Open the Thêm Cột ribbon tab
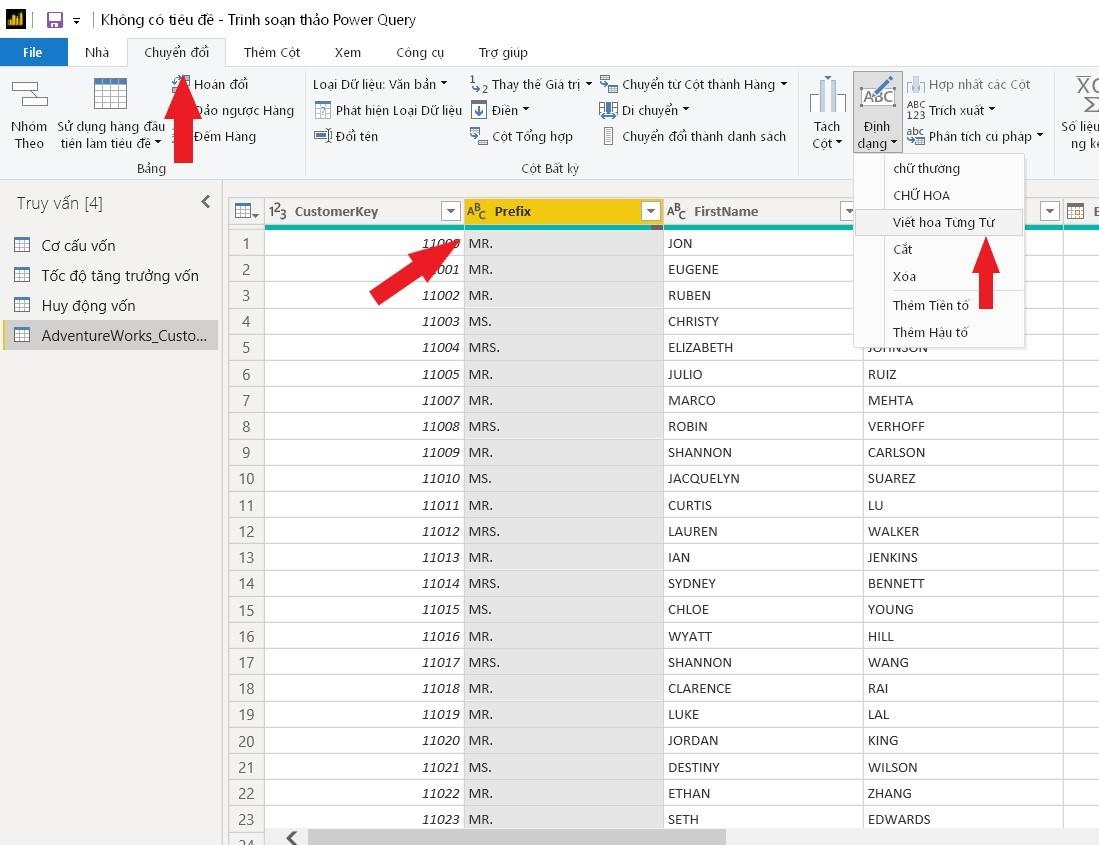1099x845 pixels. (x=271, y=52)
